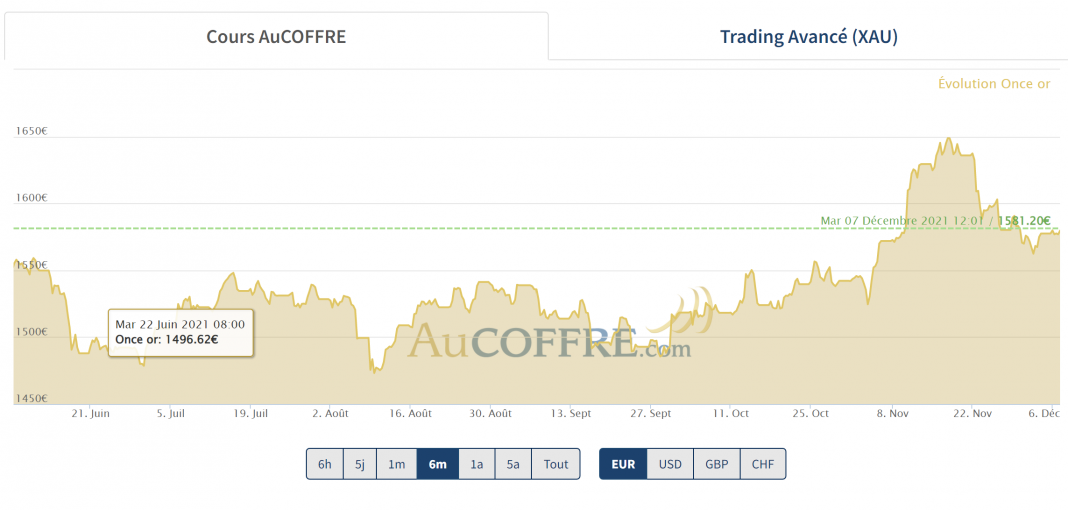Switch currency to USD
Image resolution: width=1068 pixels, height=510 pixels.
coord(670,464)
